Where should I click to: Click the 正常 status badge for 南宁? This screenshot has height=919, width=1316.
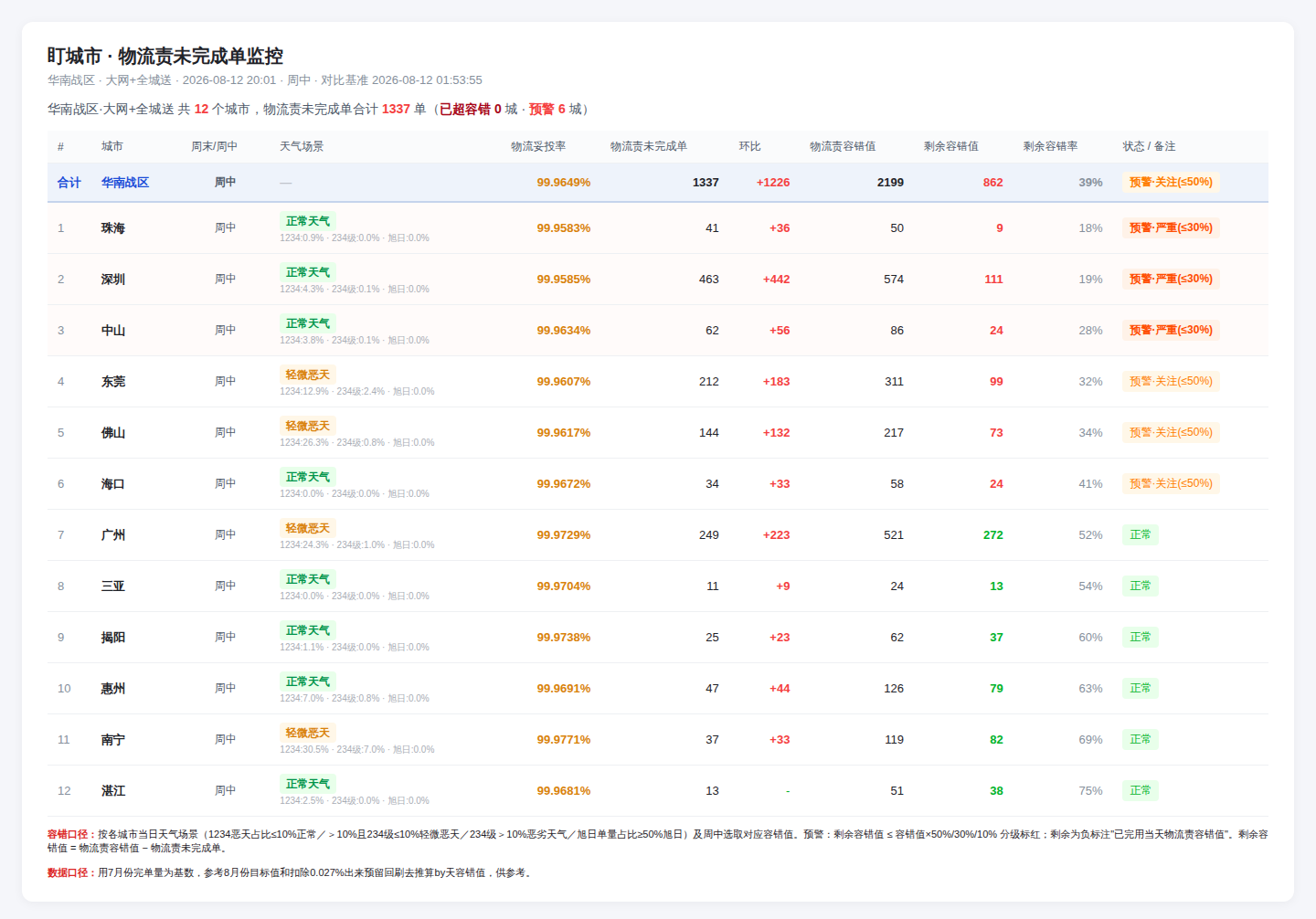pyautogui.click(x=1141, y=739)
